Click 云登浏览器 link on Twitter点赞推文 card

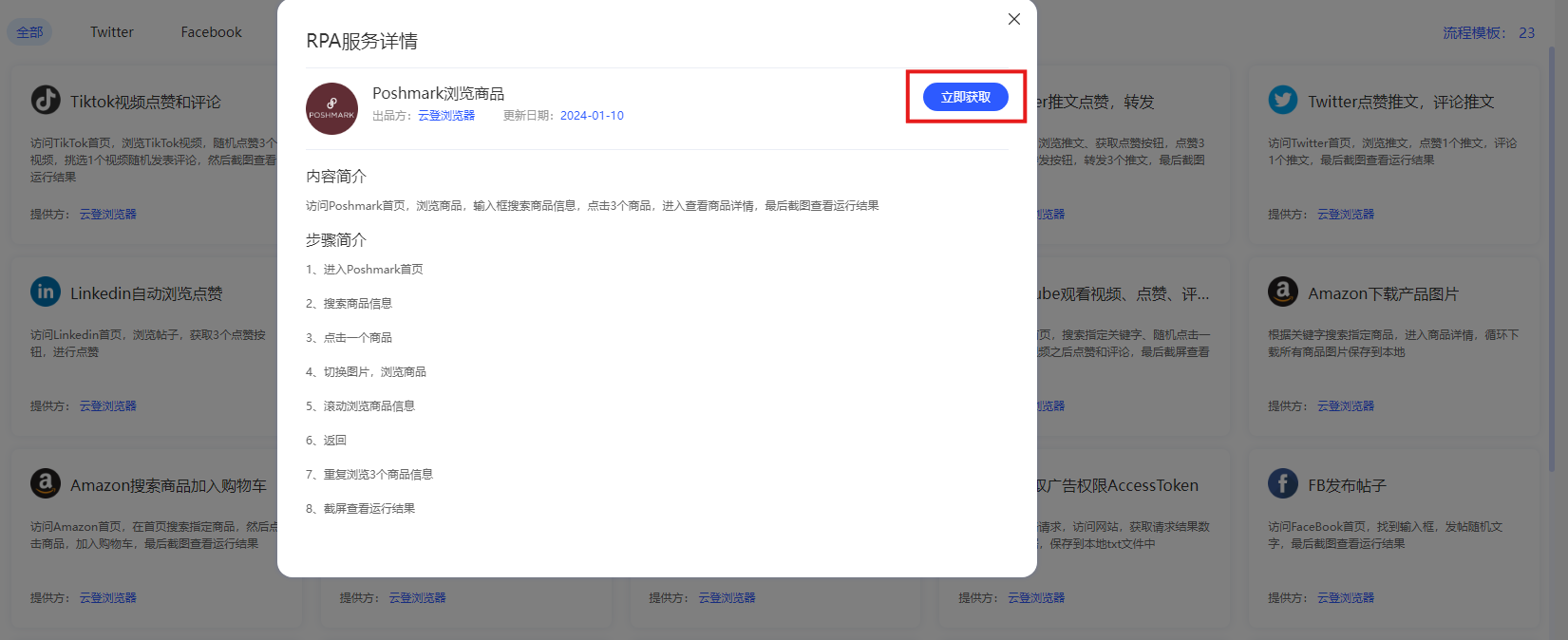click(1345, 215)
